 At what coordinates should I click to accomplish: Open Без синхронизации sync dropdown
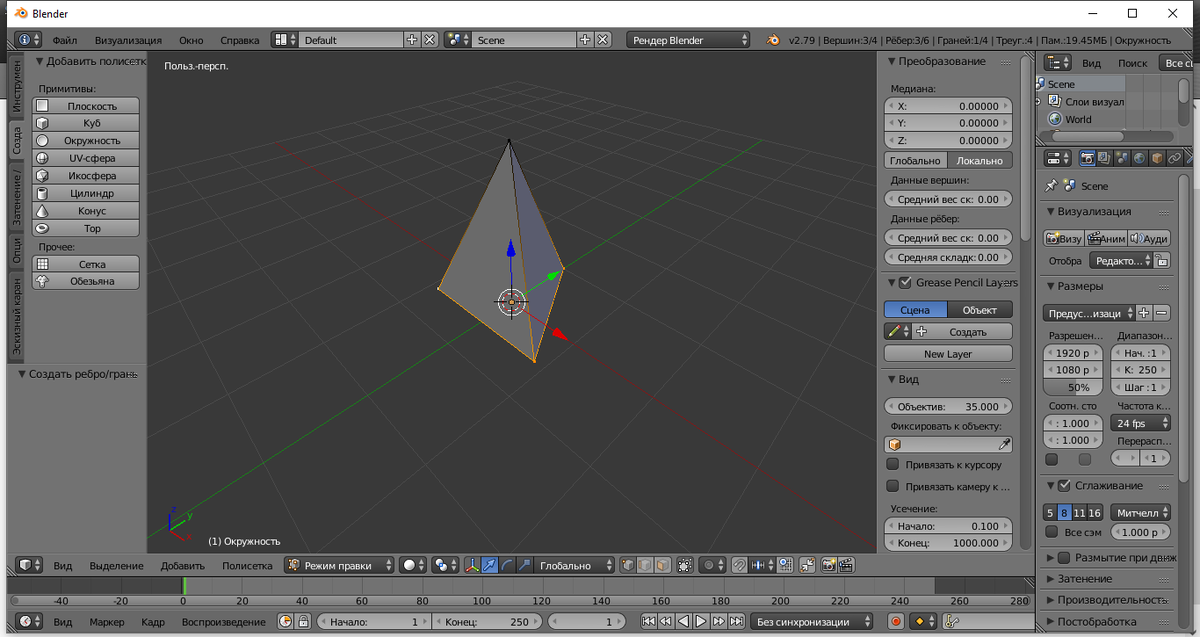click(814, 621)
